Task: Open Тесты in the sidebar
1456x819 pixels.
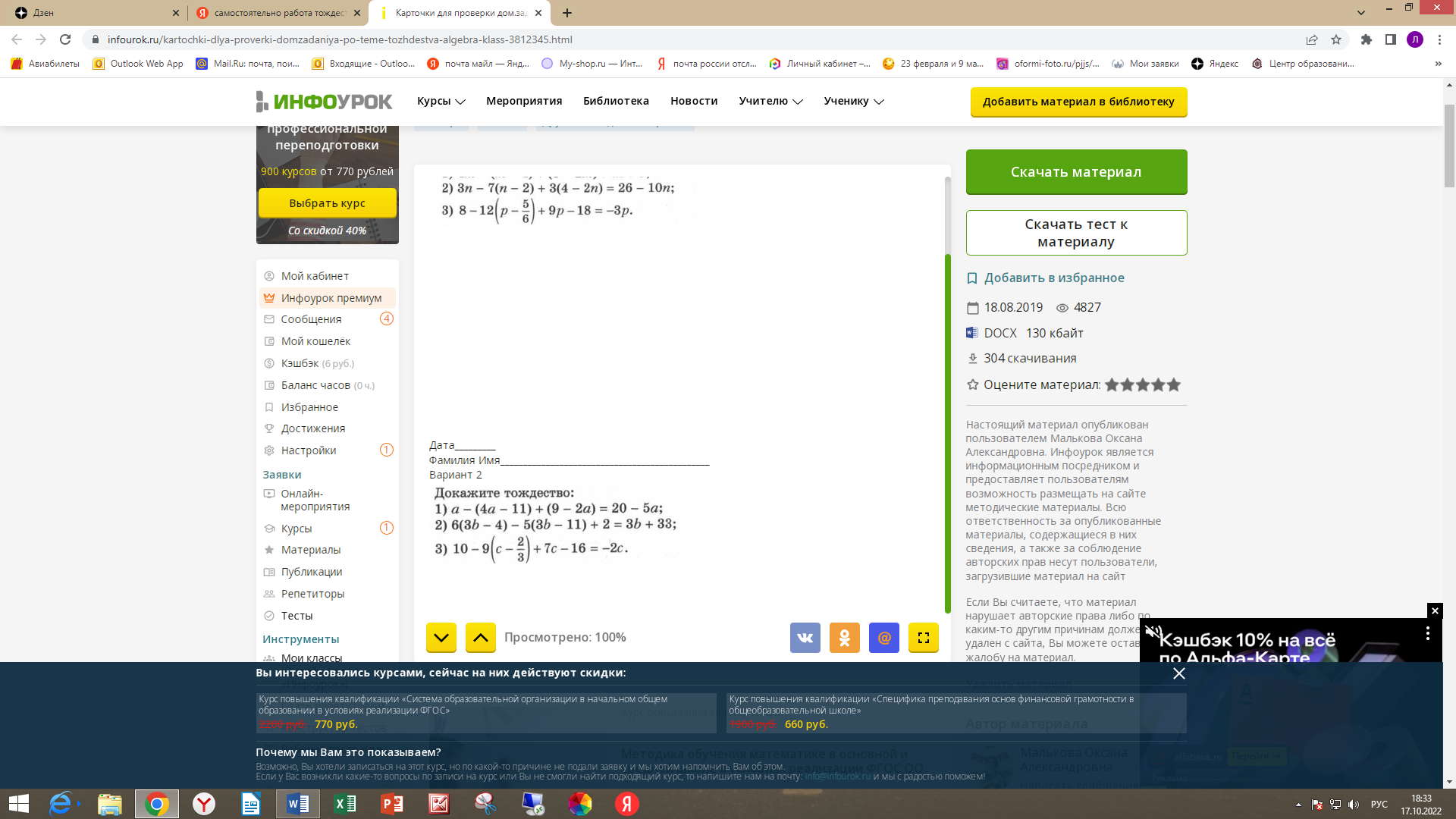Action: [297, 616]
